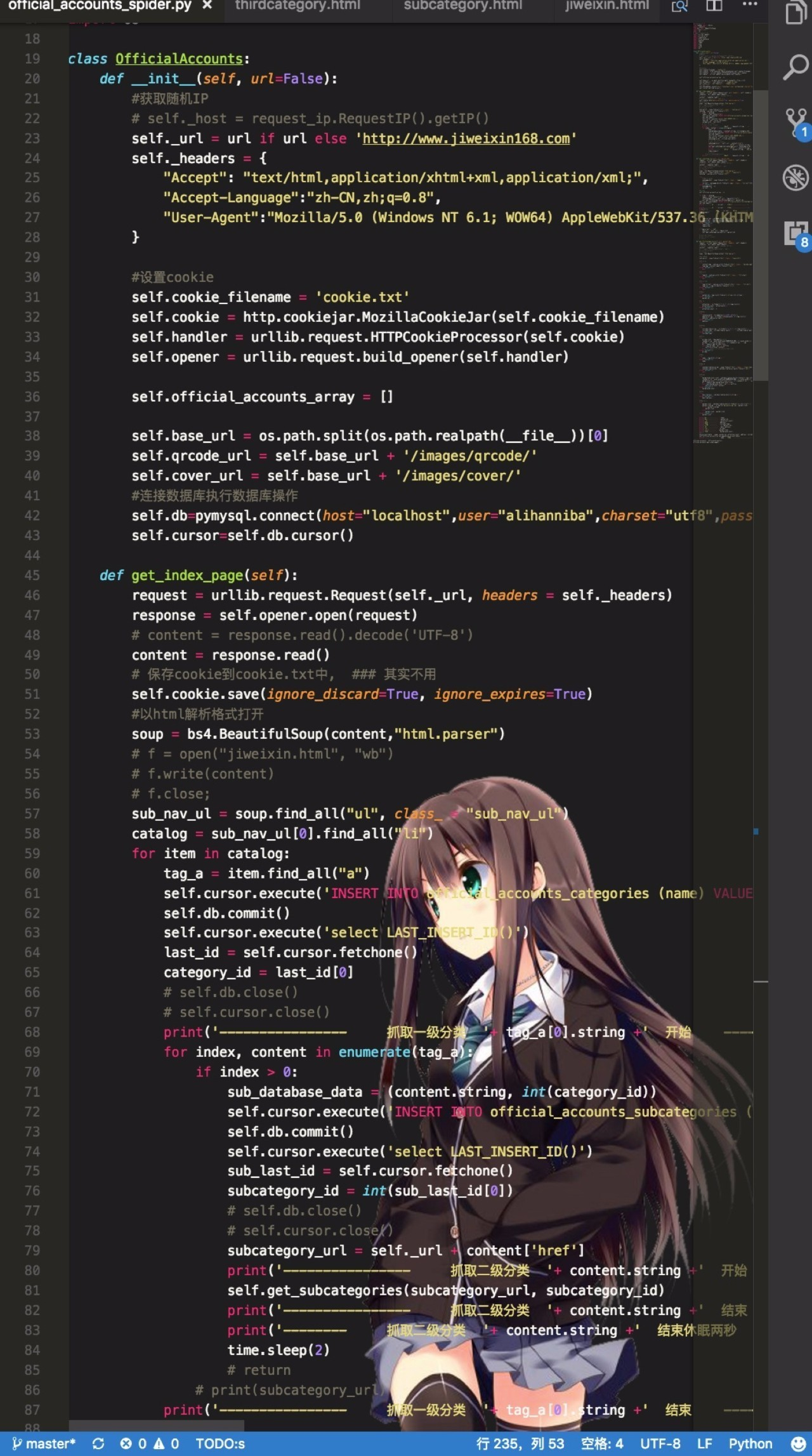Click the TODO:s status bar item

tap(220, 1444)
